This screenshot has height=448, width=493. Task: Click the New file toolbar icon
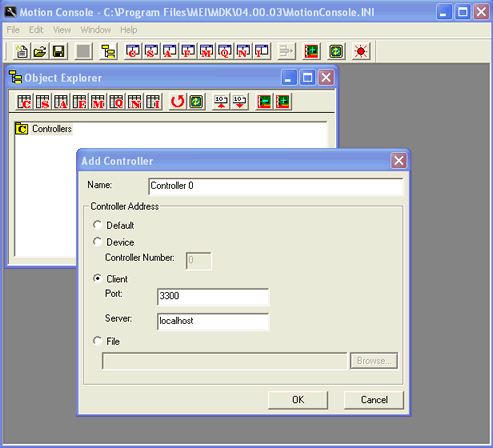22,51
